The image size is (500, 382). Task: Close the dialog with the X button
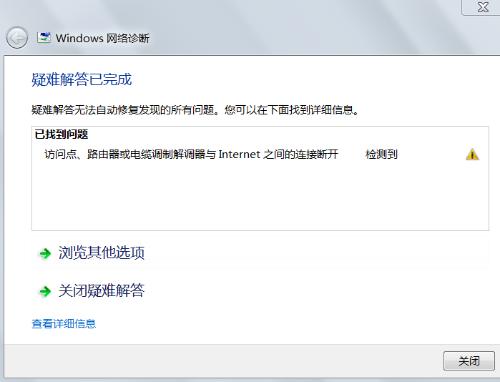point(482,7)
